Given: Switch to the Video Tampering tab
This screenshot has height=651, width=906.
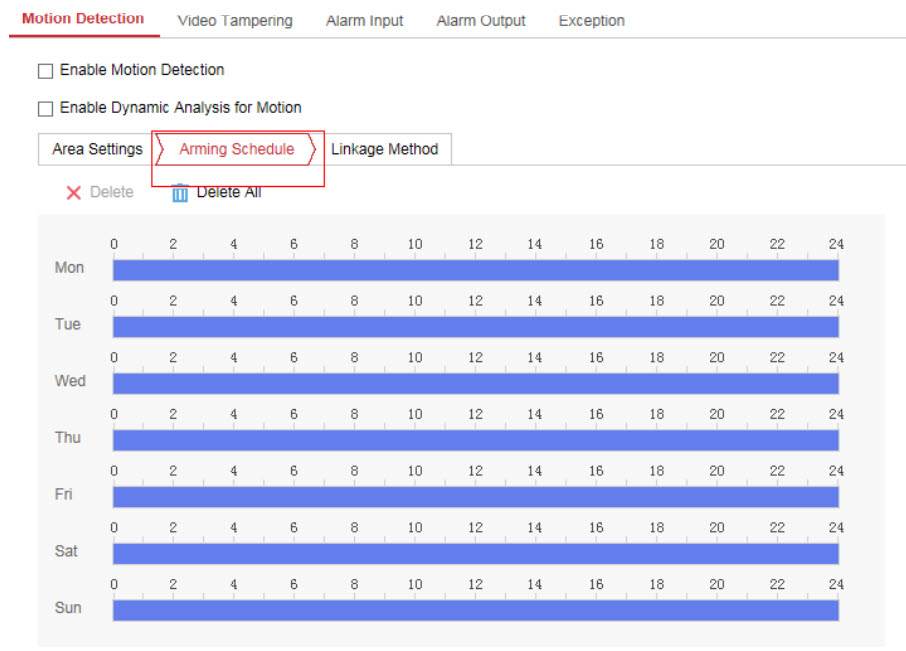Looking at the screenshot, I should pyautogui.click(x=234, y=20).
